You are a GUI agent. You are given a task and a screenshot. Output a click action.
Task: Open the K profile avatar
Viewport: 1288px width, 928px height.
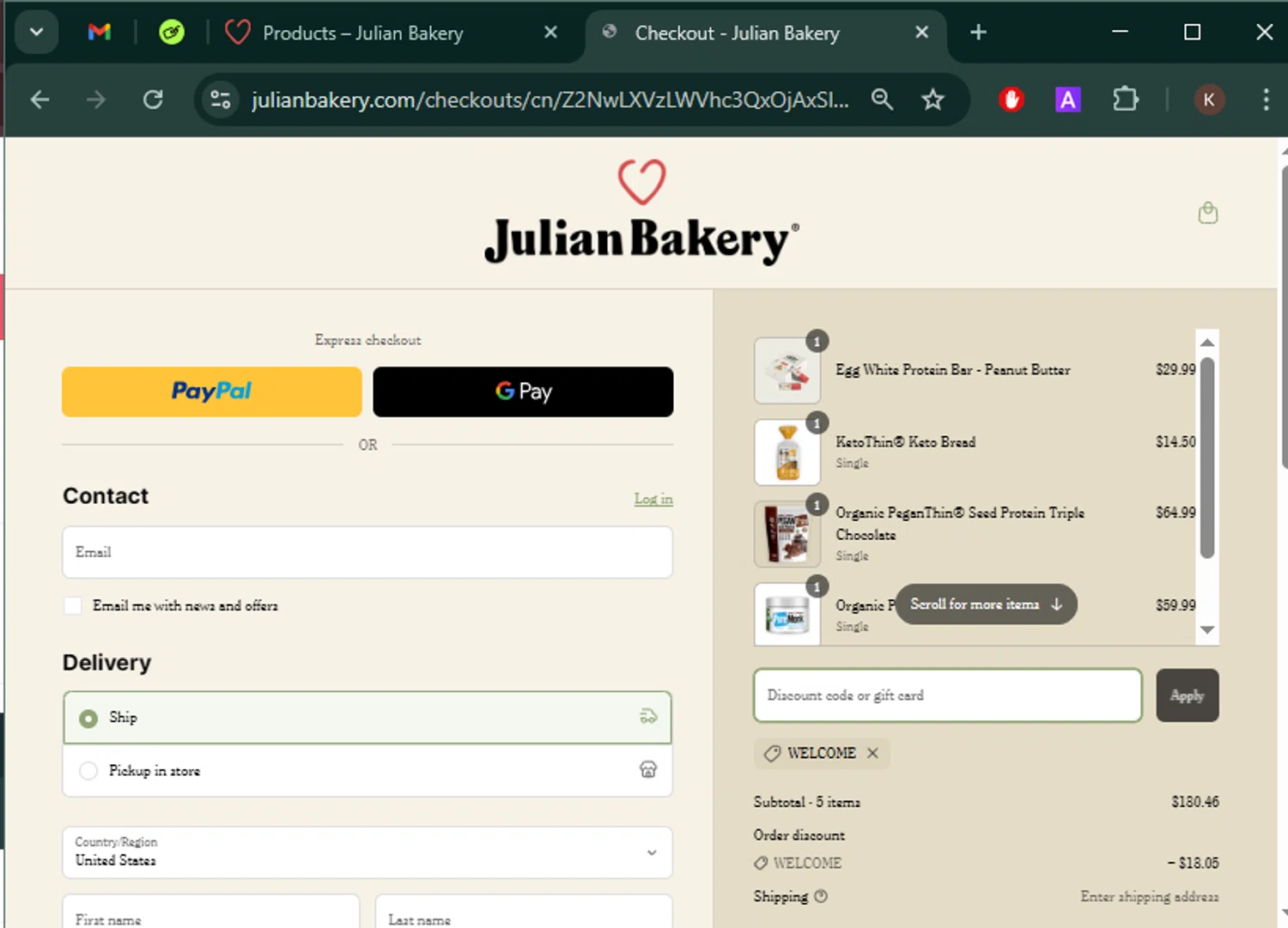[x=1209, y=100]
